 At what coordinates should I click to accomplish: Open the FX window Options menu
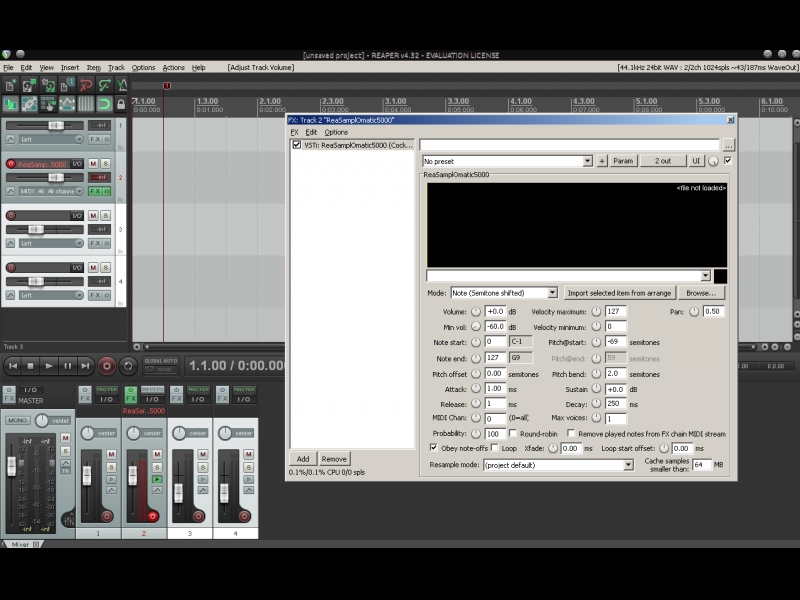pos(336,132)
